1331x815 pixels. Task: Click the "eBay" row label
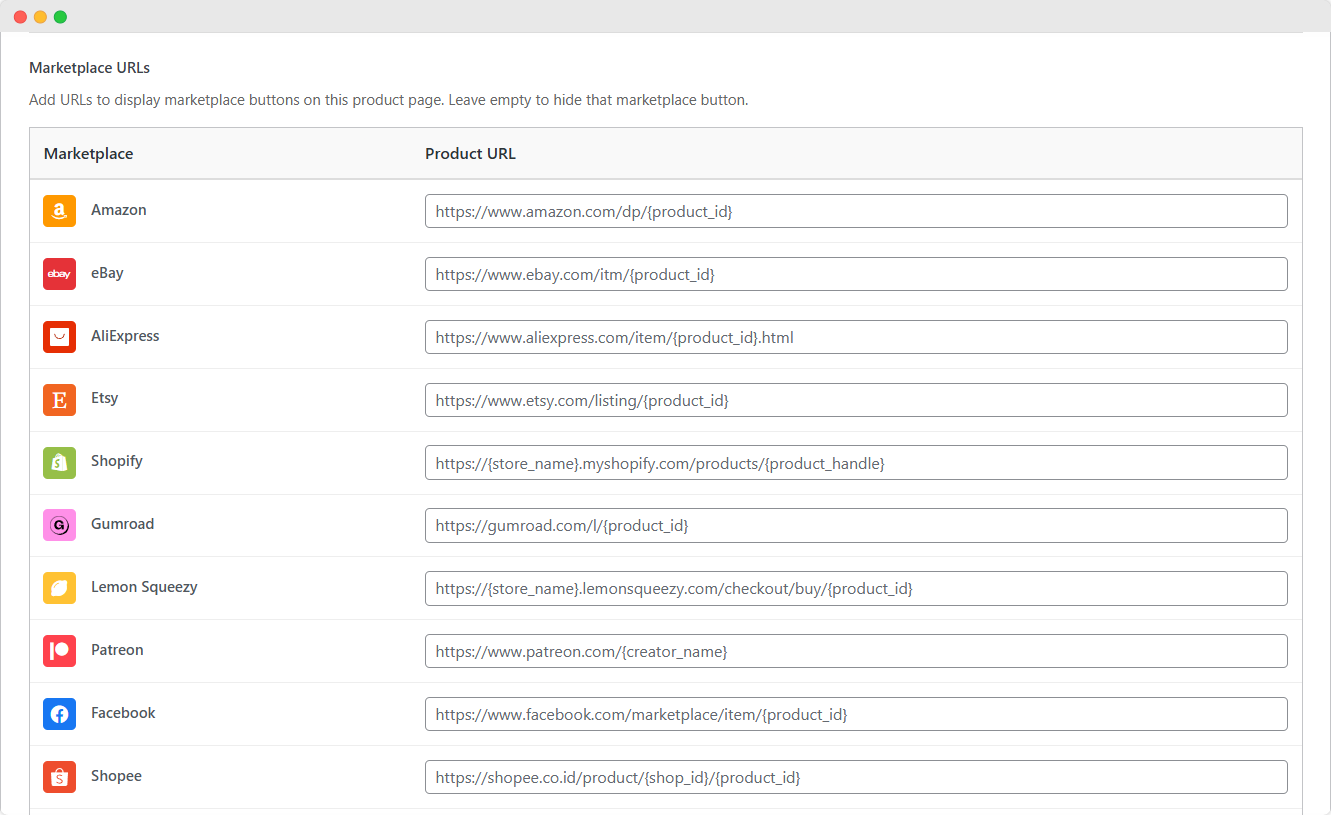tap(107, 273)
